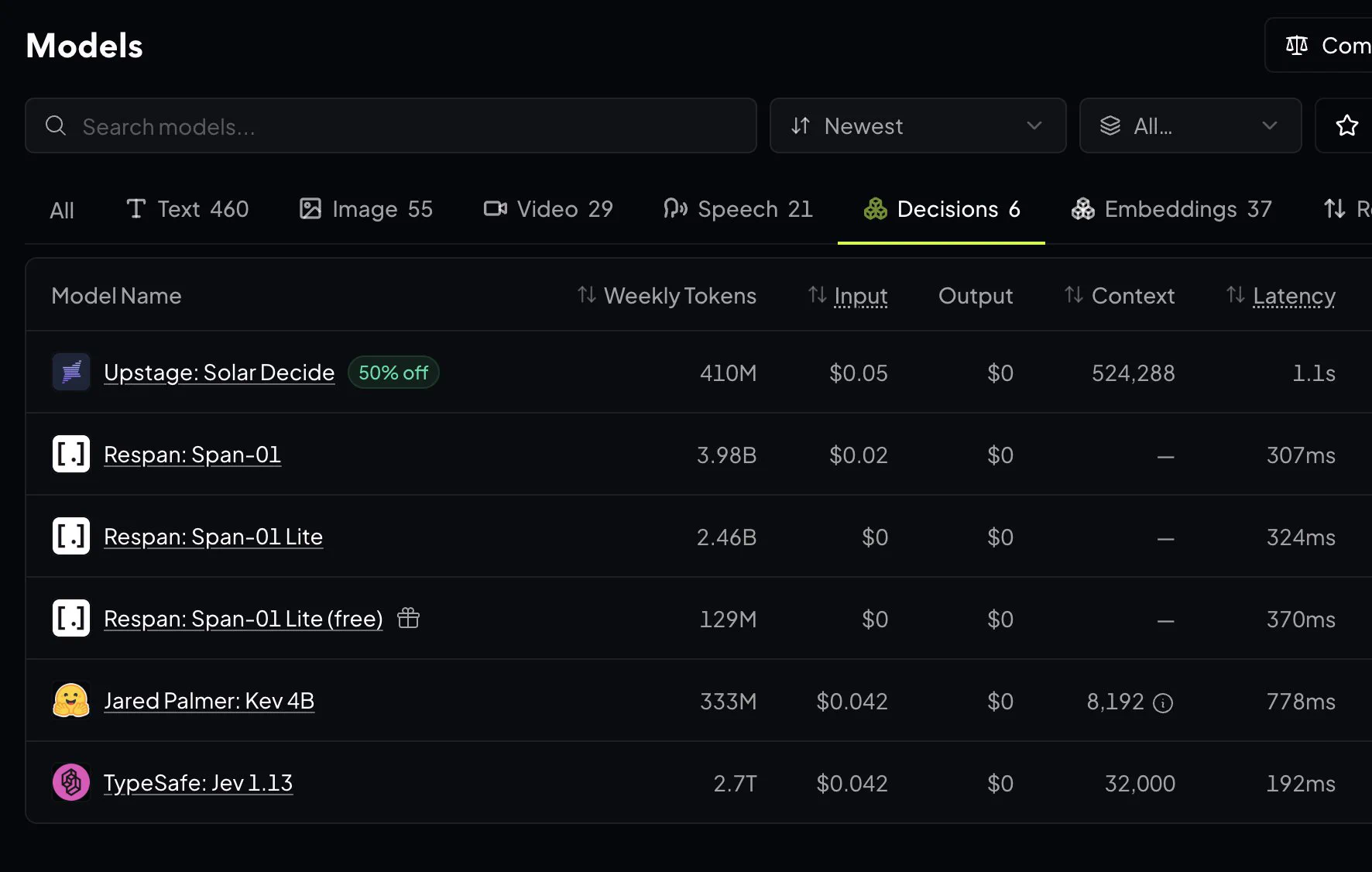Viewport: 1372px width, 872px height.
Task: Focus the Search models input field
Action: (391, 125)
